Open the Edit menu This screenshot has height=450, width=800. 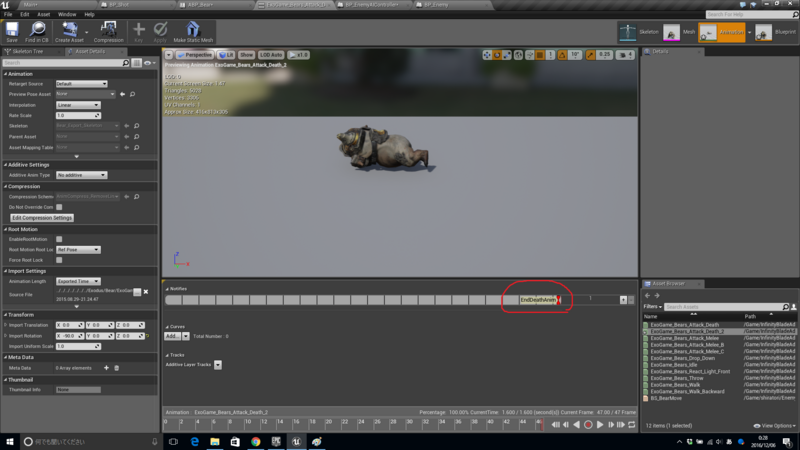coord(24,14)
